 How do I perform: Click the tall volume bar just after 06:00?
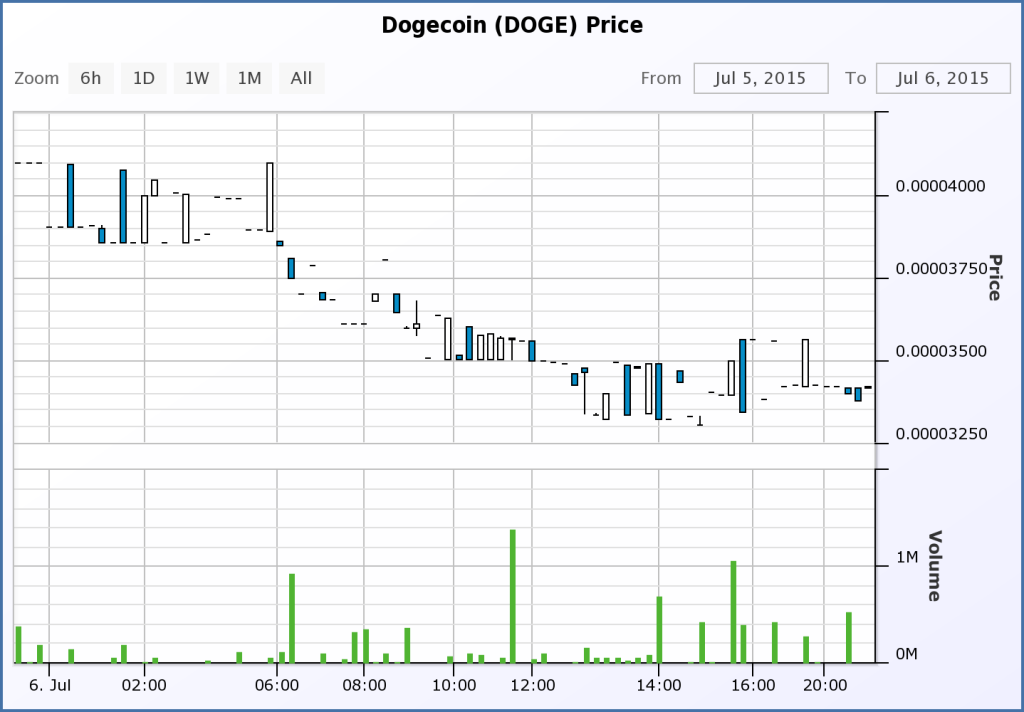tap(292, 619)
